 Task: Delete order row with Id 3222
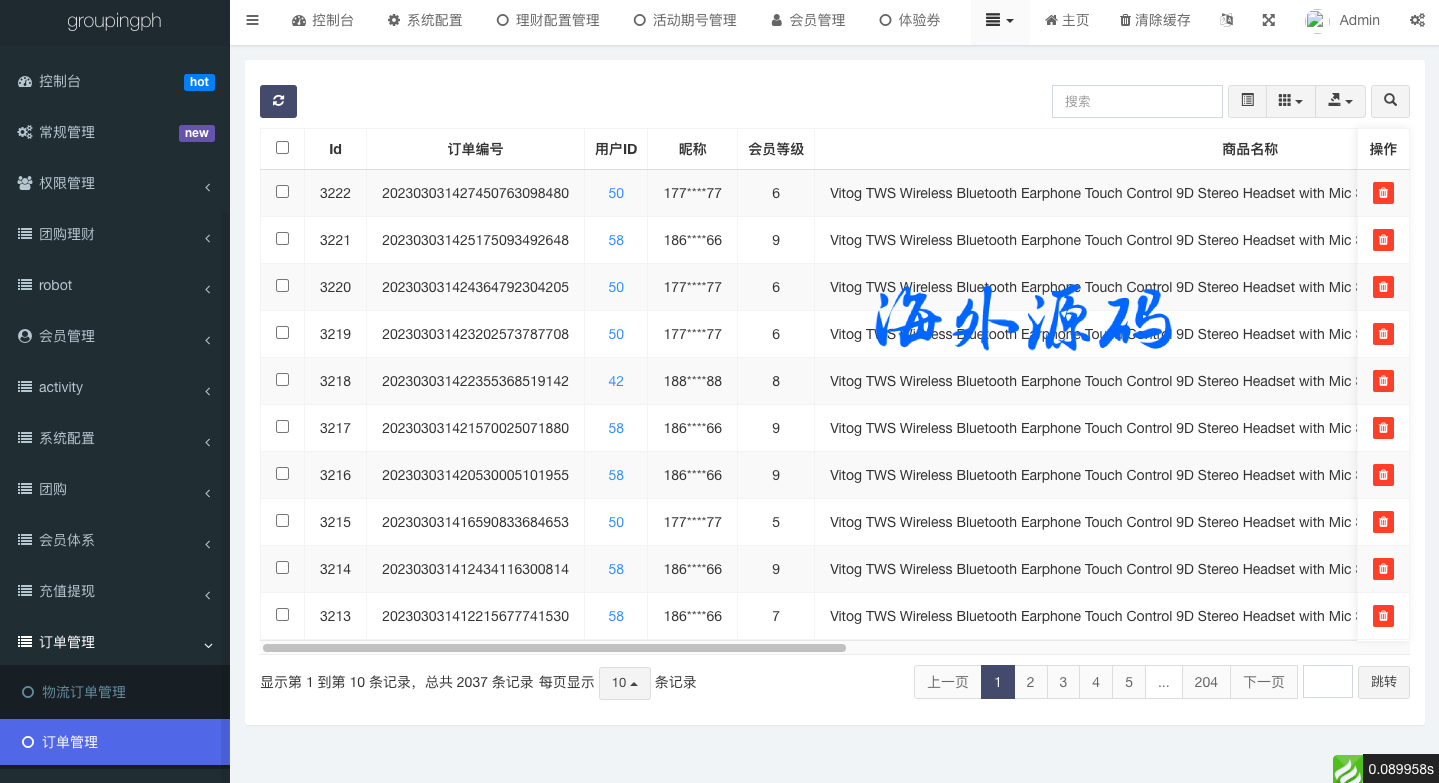pos(1383,193)
